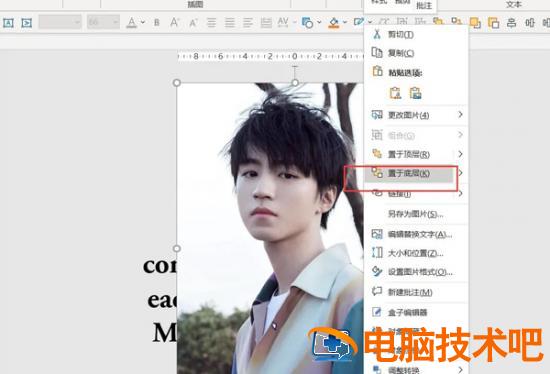Open the font name combo box
The width and height of the screenshot is (550, 374).
pos(60,22)
